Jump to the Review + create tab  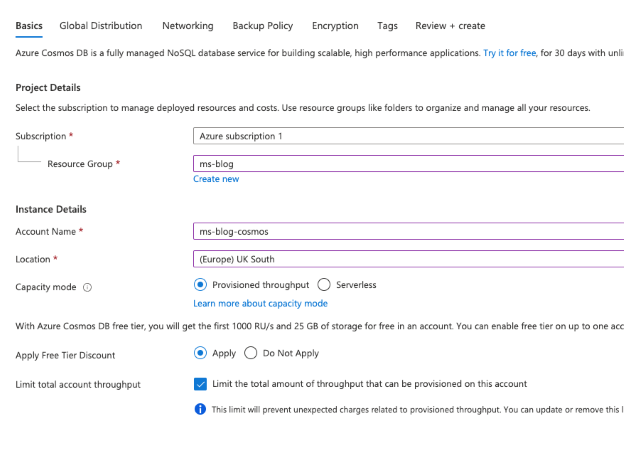tap(450, 26)
